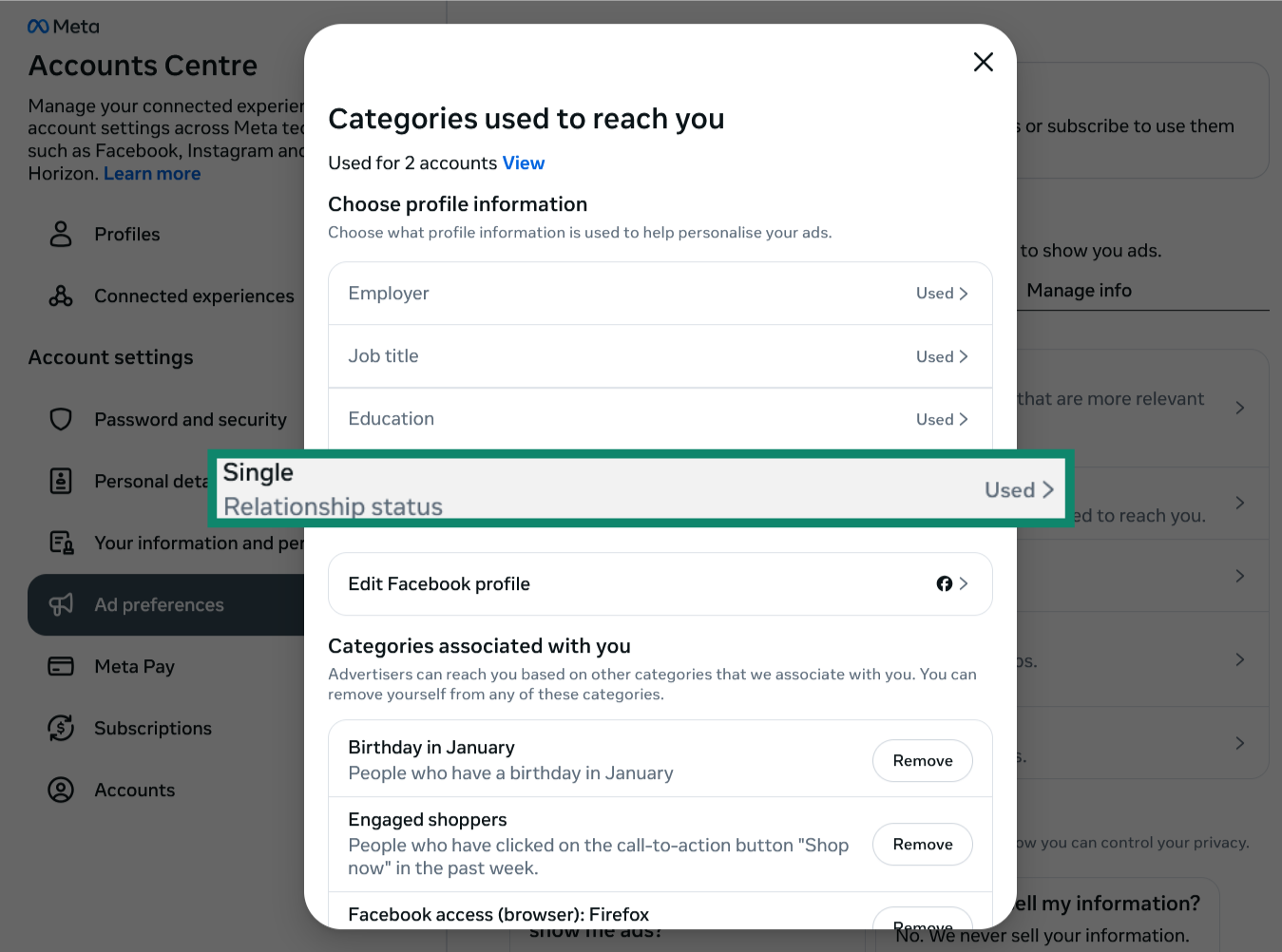The image size is (1282, 952).
Task: Click the Ad preferences megaphone icon
Action: (61, 604)
